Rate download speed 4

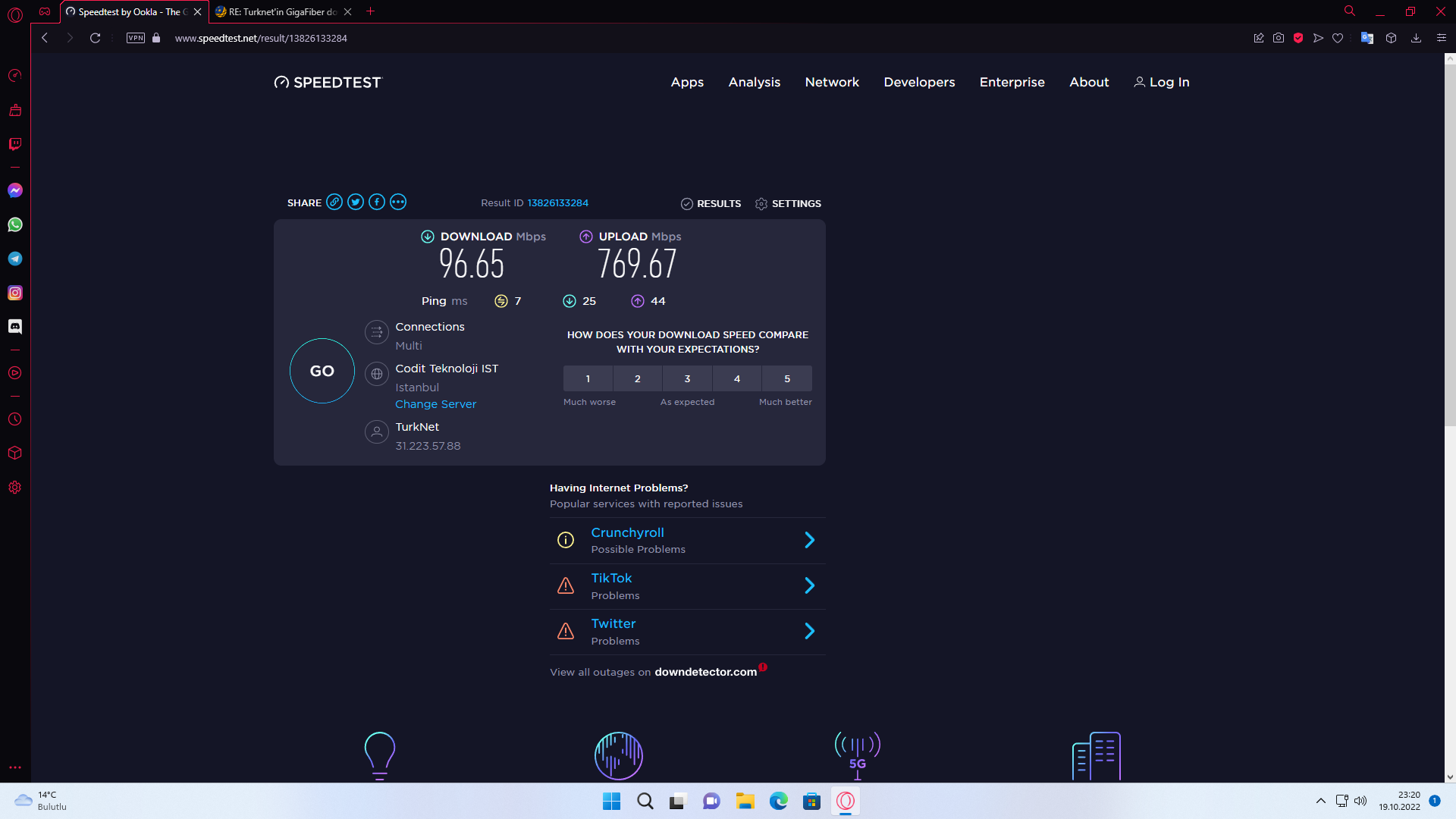(737, 378)
